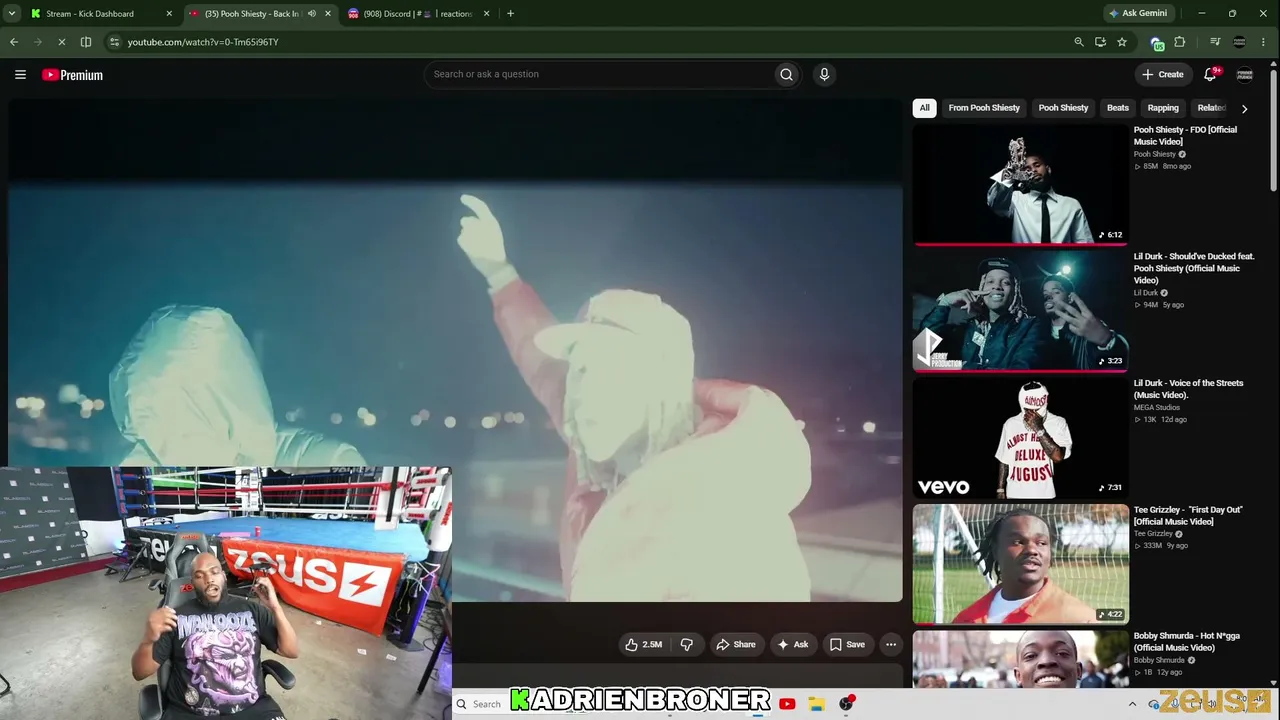Image resolution: width=1280 pixels, height=720 pixels.
Task: Open the YouTube guide hamburger menu
Action: click(20, 75)
